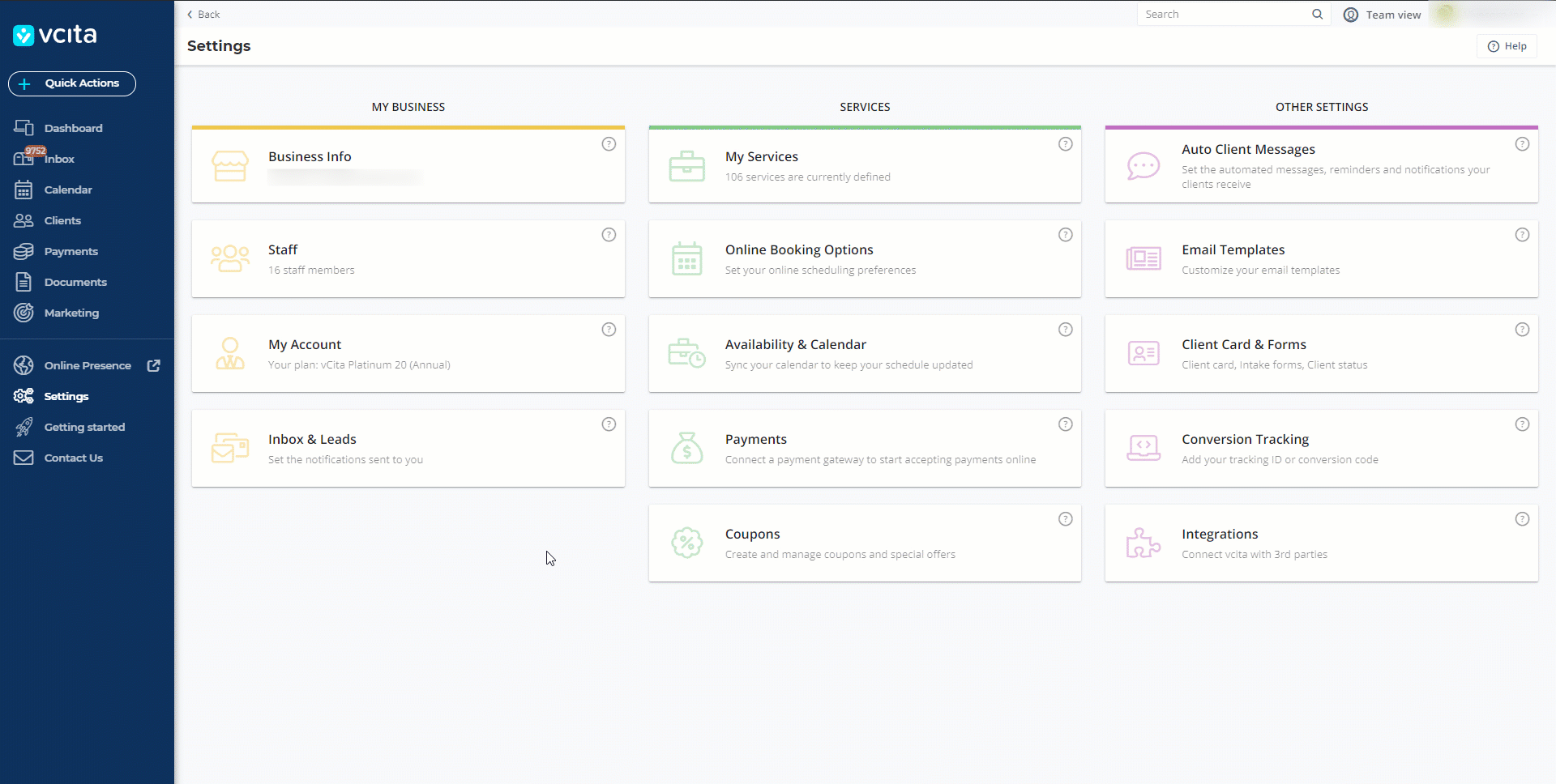The image size is (1556, 784).
Task: Open Quick Actions menu
Action: [x=72, y=83]
